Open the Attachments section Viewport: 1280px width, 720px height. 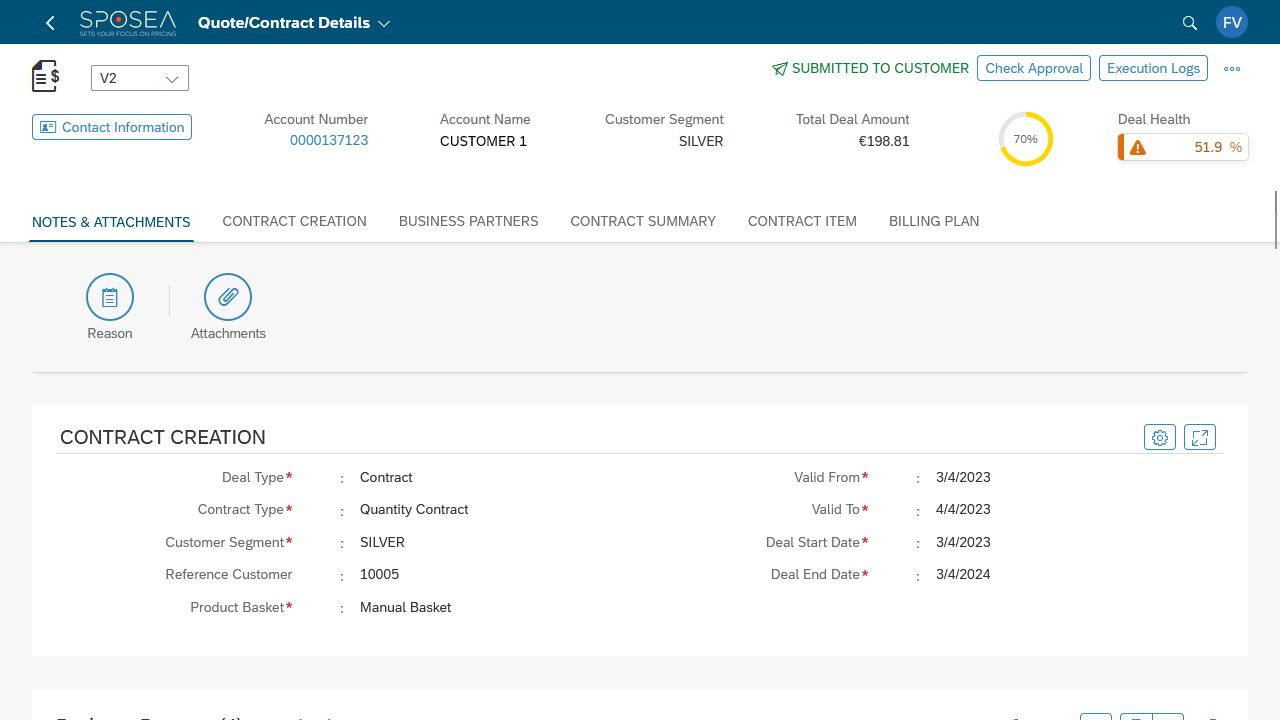[227, 297]
